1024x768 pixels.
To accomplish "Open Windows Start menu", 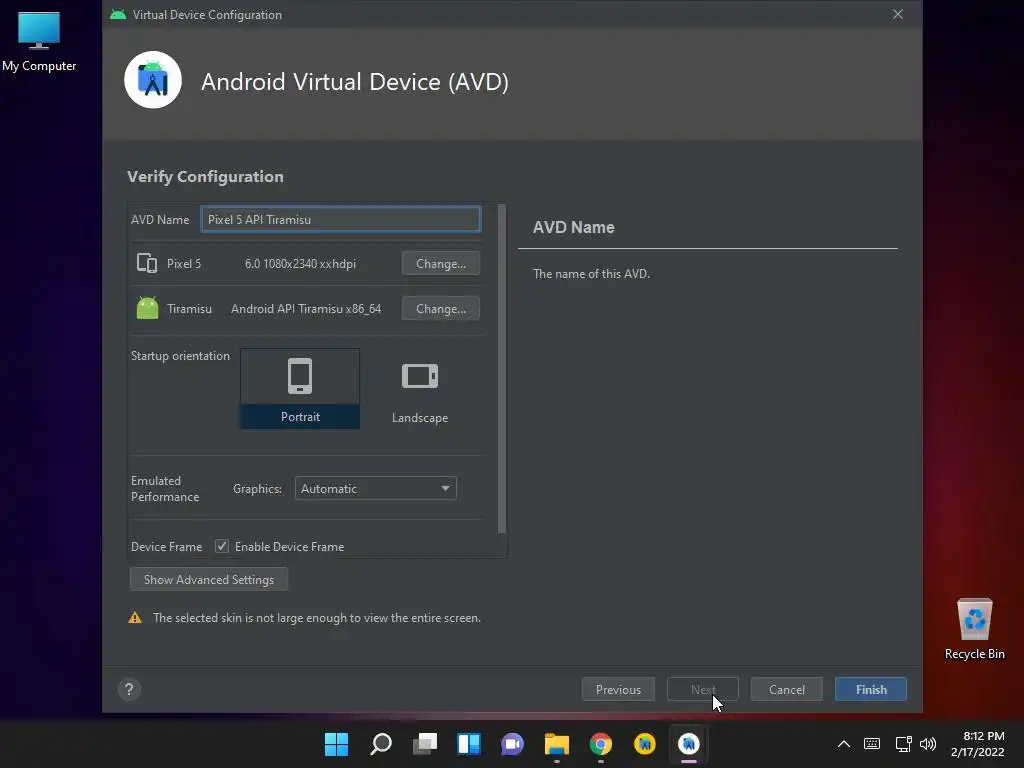I will pyautogui.click(x=336, y=744).
